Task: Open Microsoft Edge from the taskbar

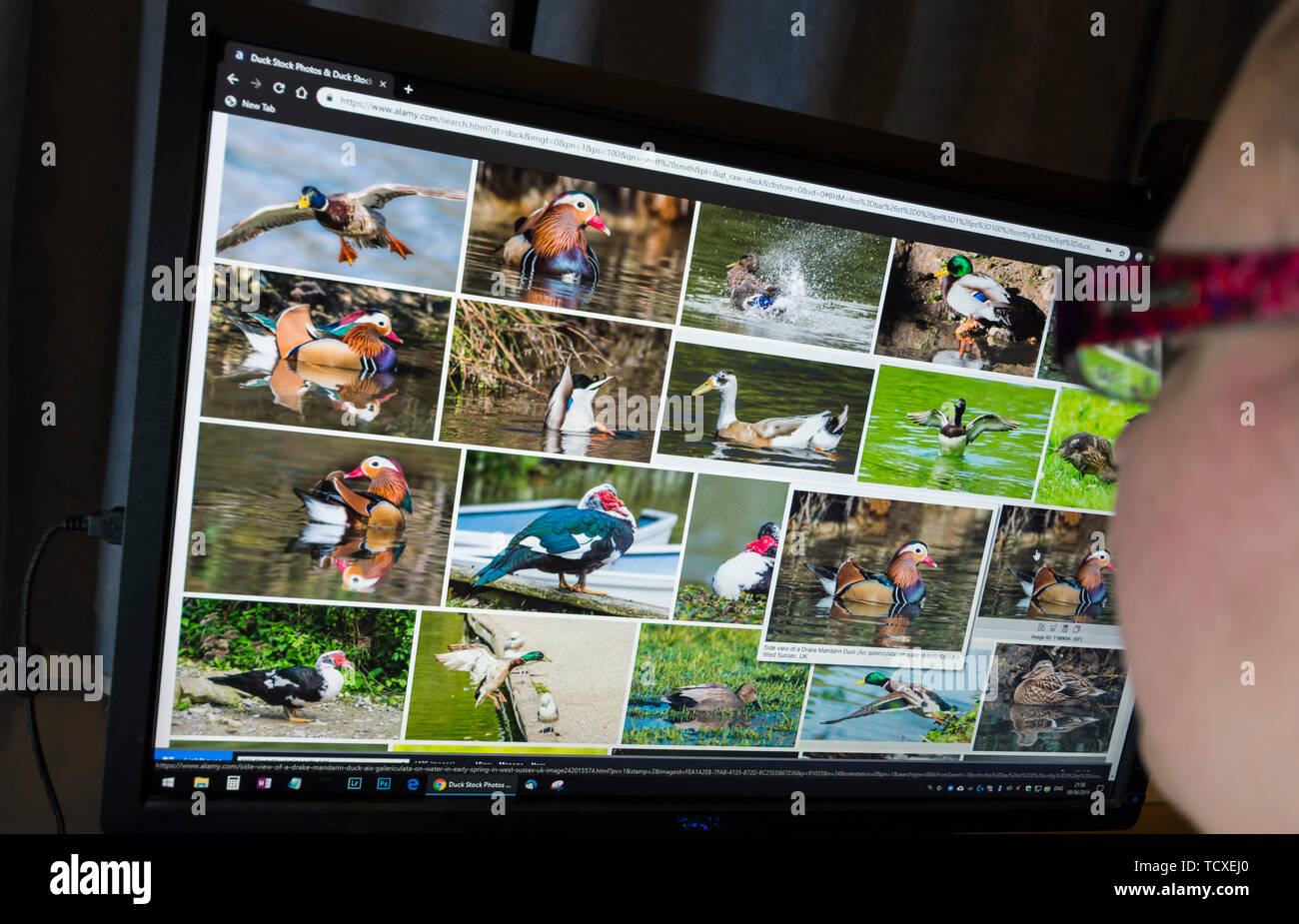Action: pyautogui.click(x=413, y=784)
